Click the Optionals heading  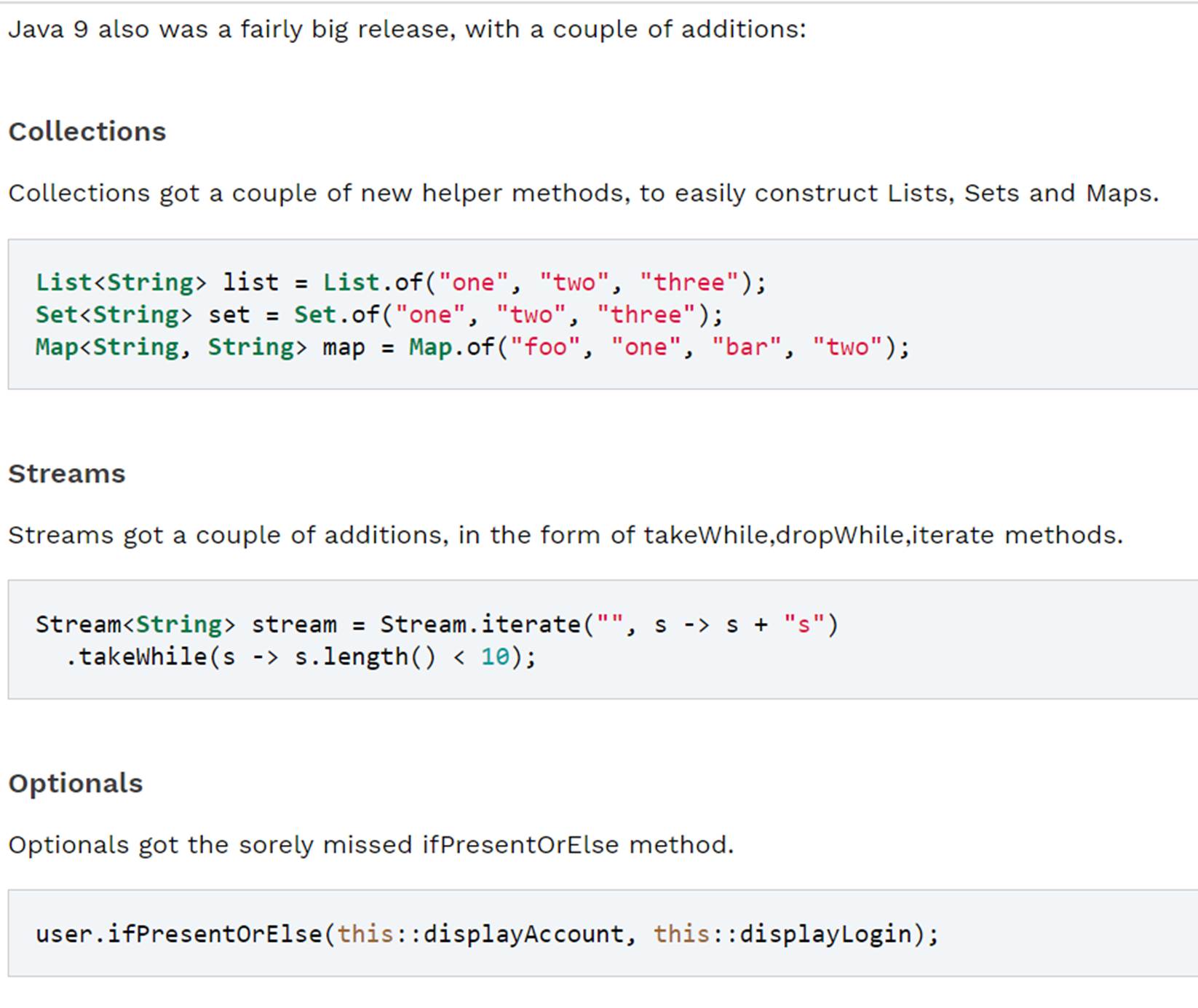pos(76,783)
